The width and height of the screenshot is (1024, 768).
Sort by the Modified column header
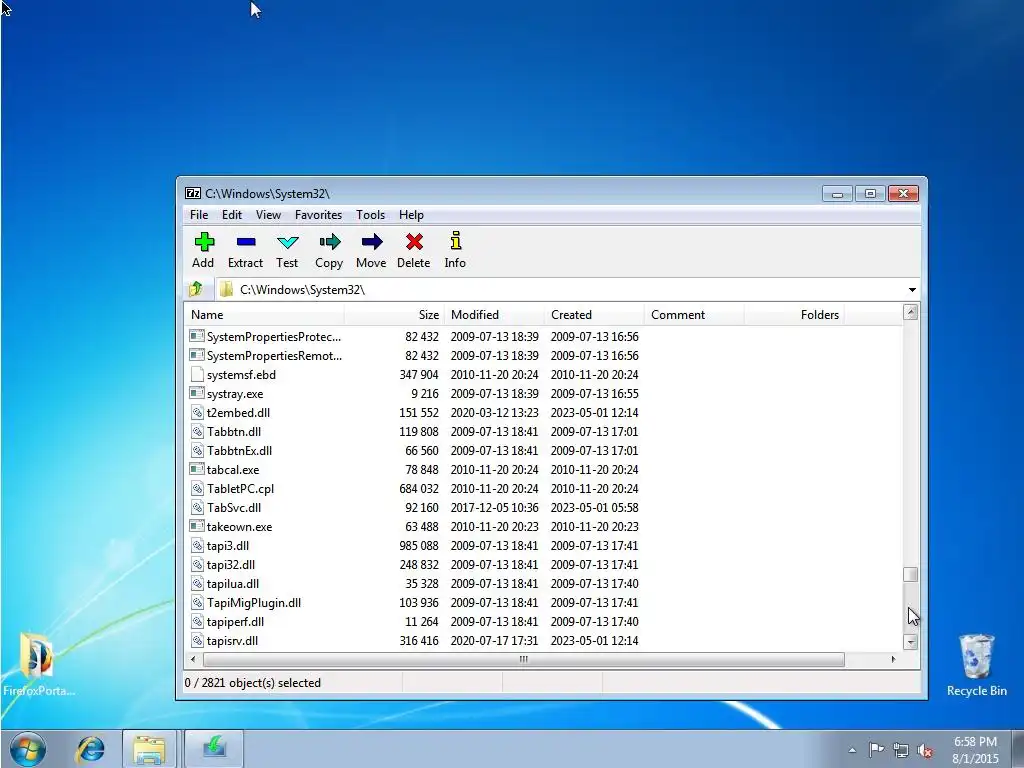pyautogui.click(x=494, y=315)
